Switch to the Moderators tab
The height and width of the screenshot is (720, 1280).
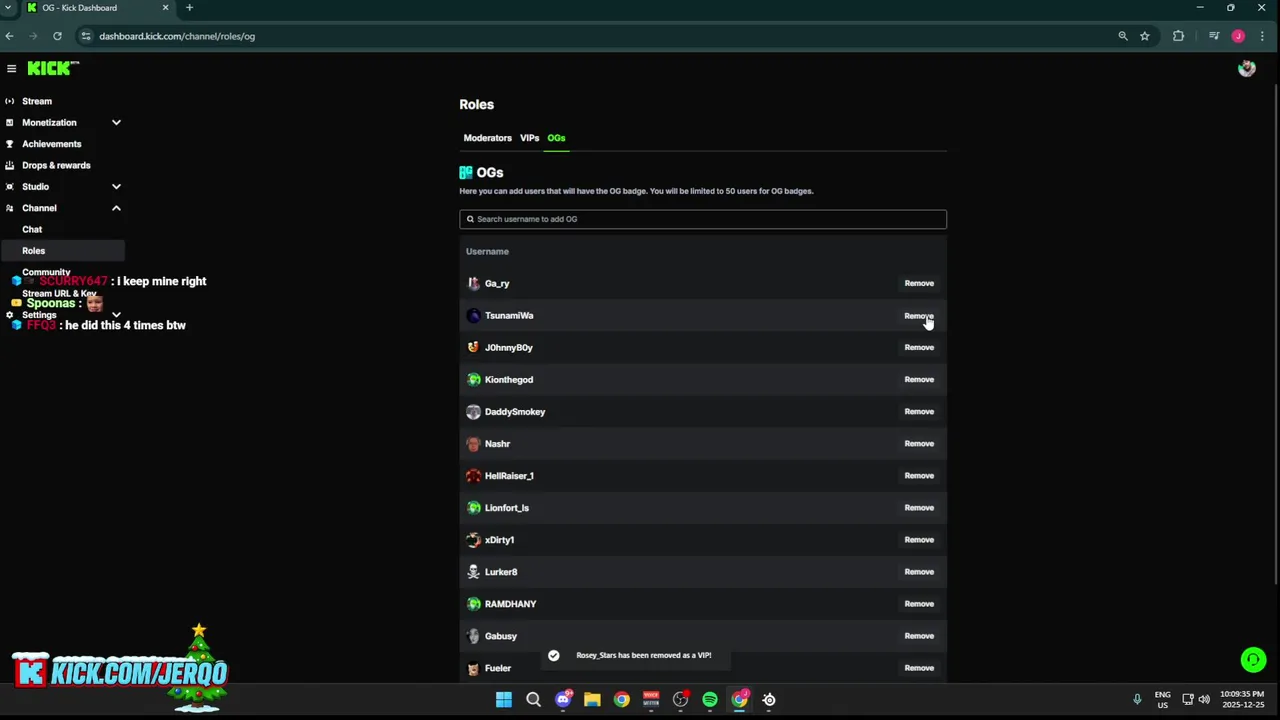click(487, 138)
